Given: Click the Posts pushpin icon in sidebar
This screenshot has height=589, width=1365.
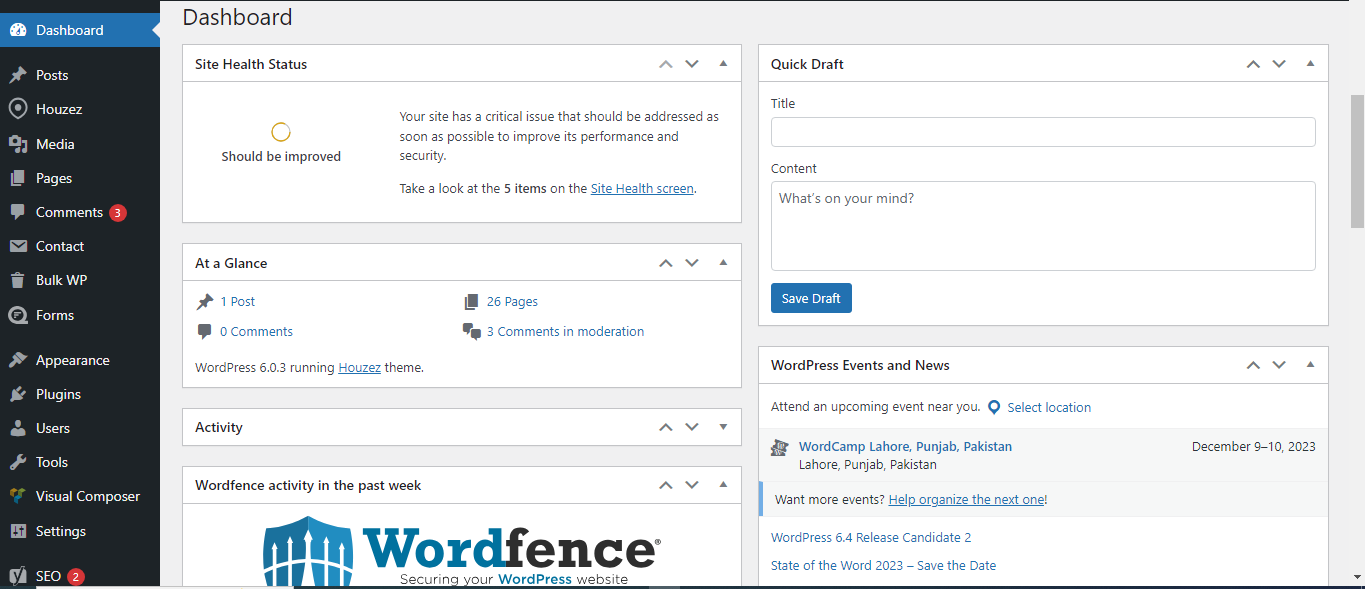Looking at the screenshot, I should click(17, 75).
